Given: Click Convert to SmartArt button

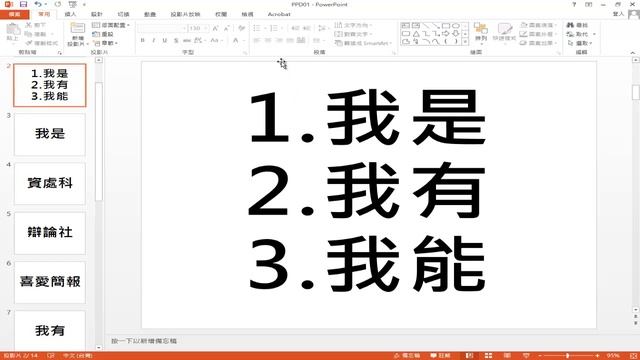Looking at the screenshot, I should (x=363, y=43).
